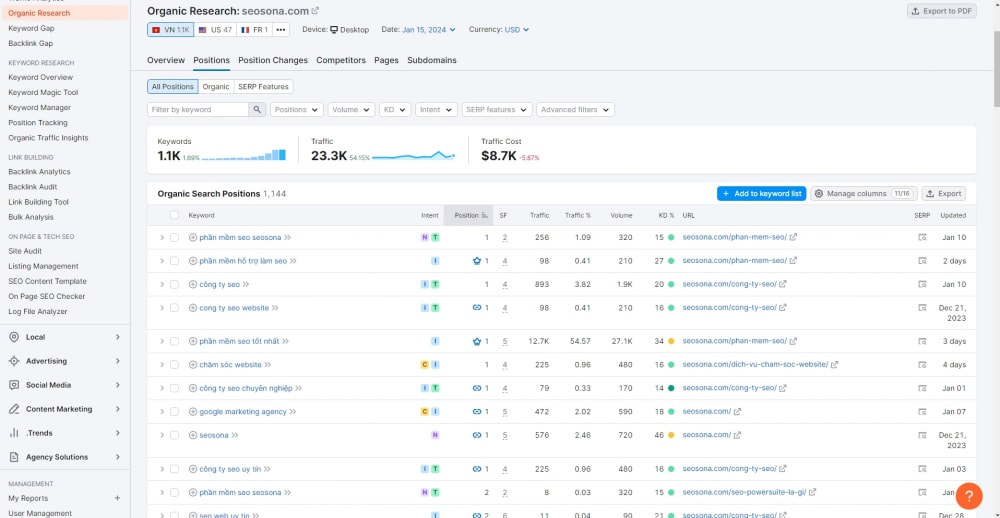Open the Advanced filters dropdown
The image size is (1000, 518).
click(x=575, y=110)
